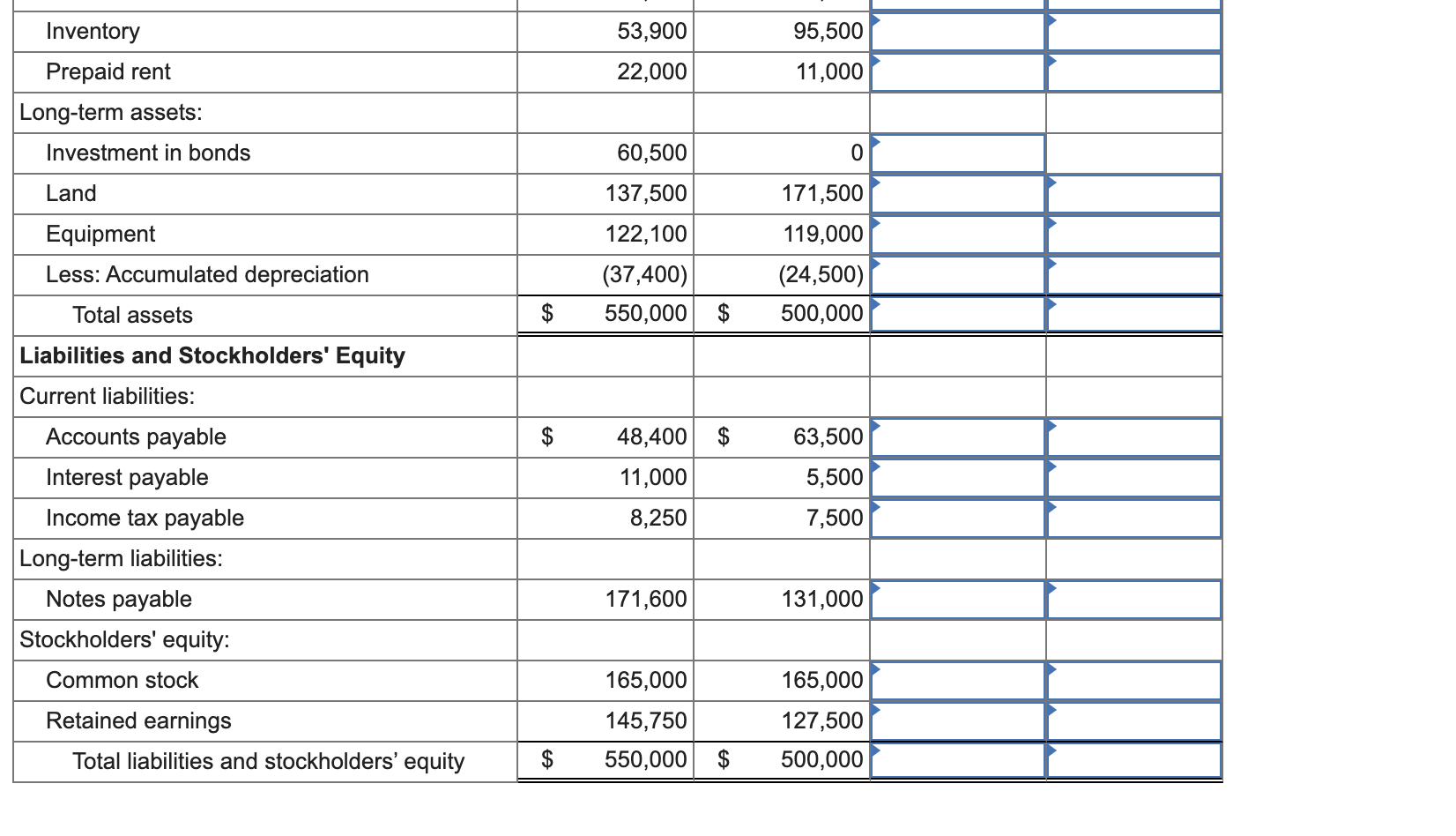Click the Prepaid rent label
This screenshot has width=1456, height=836.
click(x=108, y=72)
